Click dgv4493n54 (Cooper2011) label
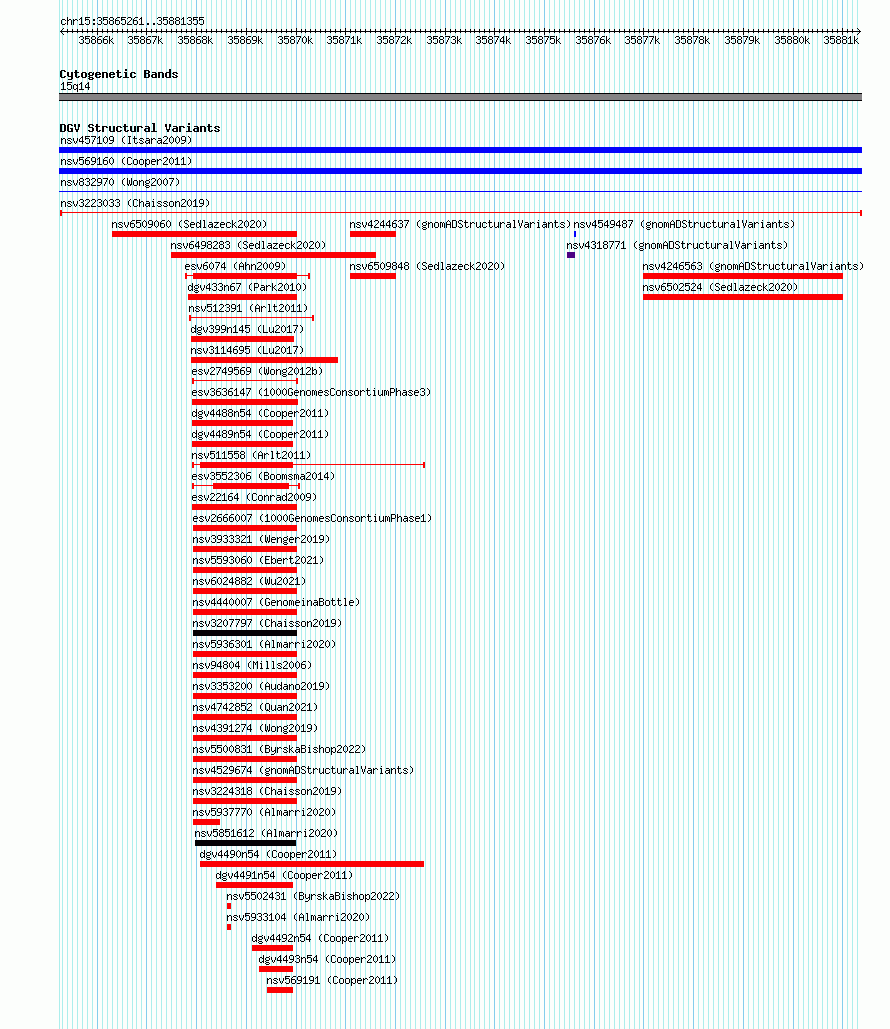The image size is (890, 1029). click(328, 959)
